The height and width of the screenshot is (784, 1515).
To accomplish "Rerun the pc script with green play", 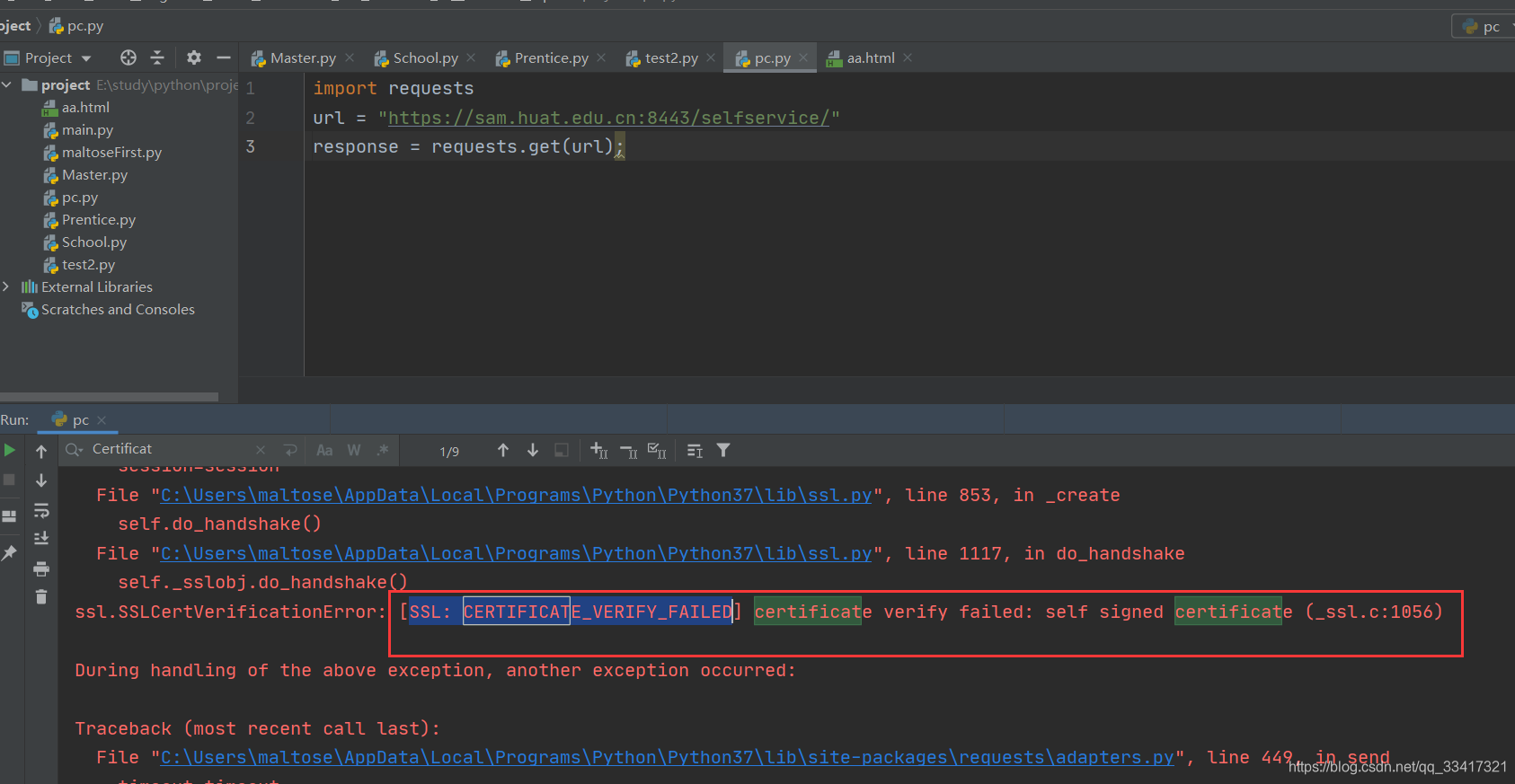I will tap(10, 450).
